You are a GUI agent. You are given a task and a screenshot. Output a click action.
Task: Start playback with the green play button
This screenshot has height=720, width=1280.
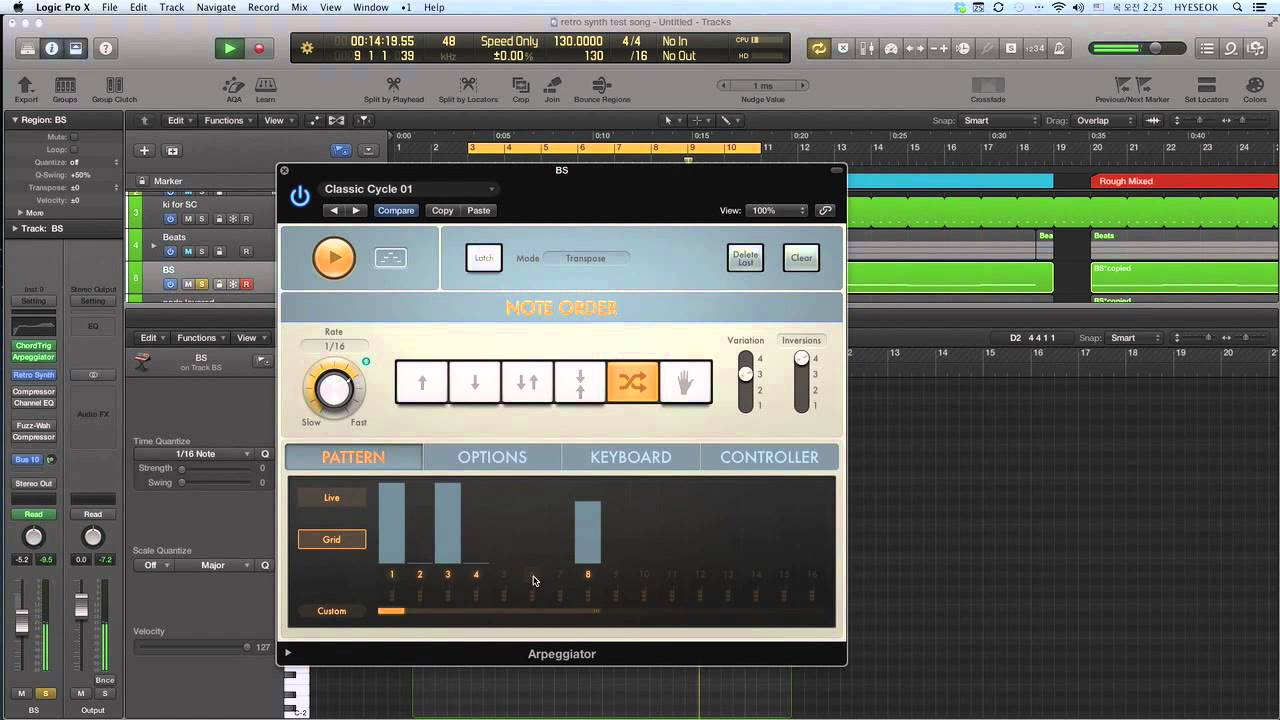click(229, 48)
